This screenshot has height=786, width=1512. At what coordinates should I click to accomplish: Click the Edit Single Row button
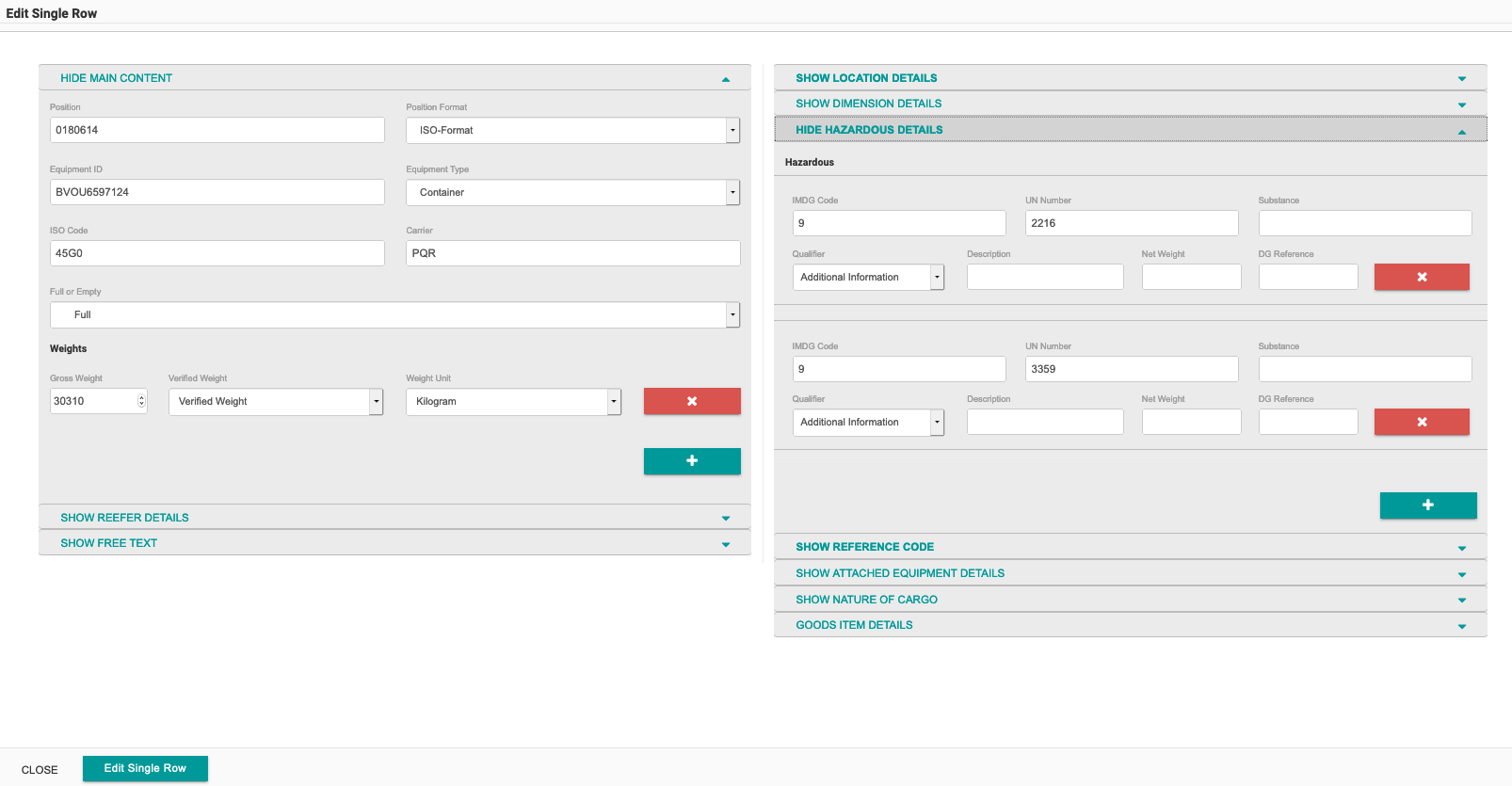(x=145, y=768)
